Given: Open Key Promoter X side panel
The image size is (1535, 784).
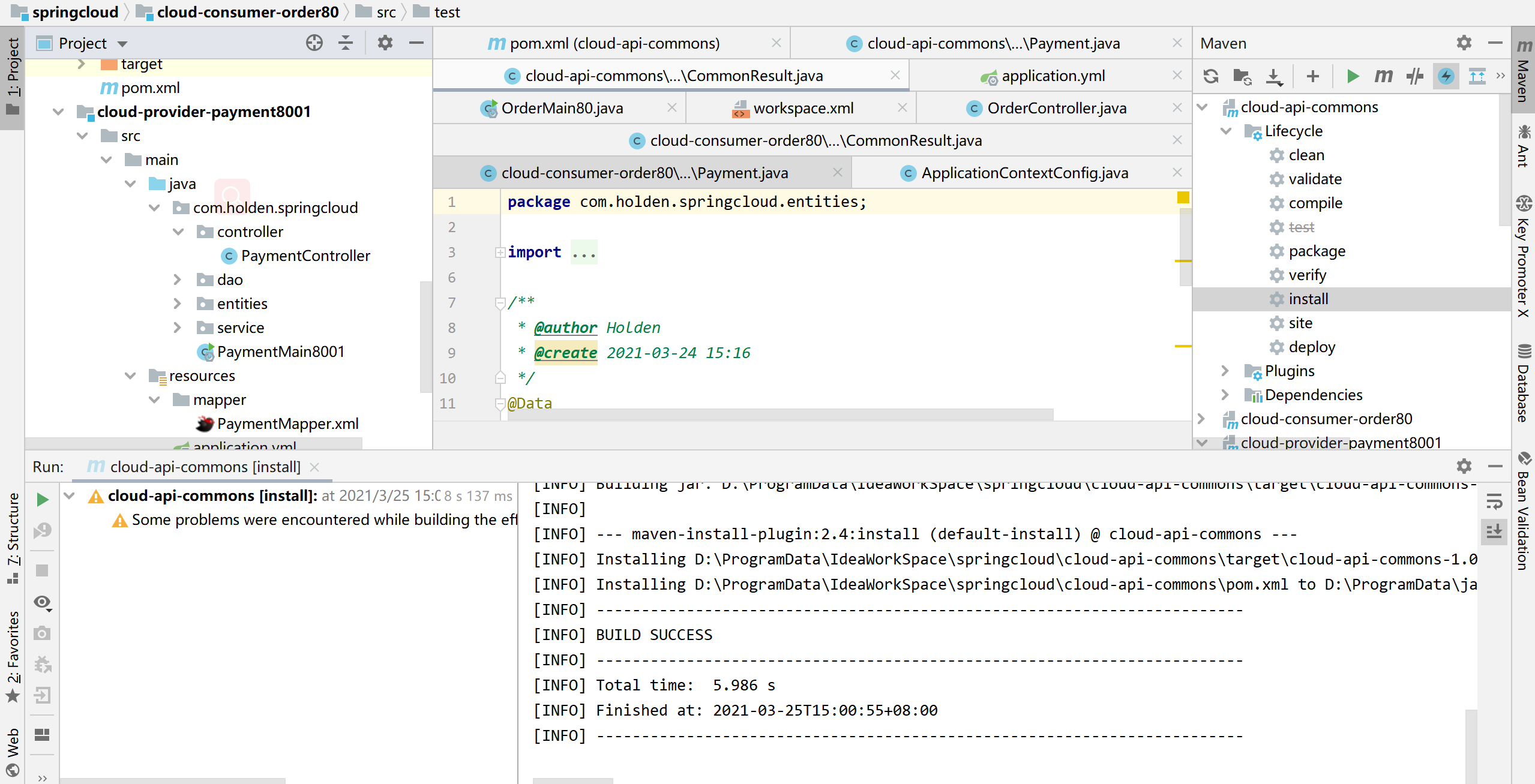Looking at the screenshot, I should pyautogui.click(x=1523, y=256).
